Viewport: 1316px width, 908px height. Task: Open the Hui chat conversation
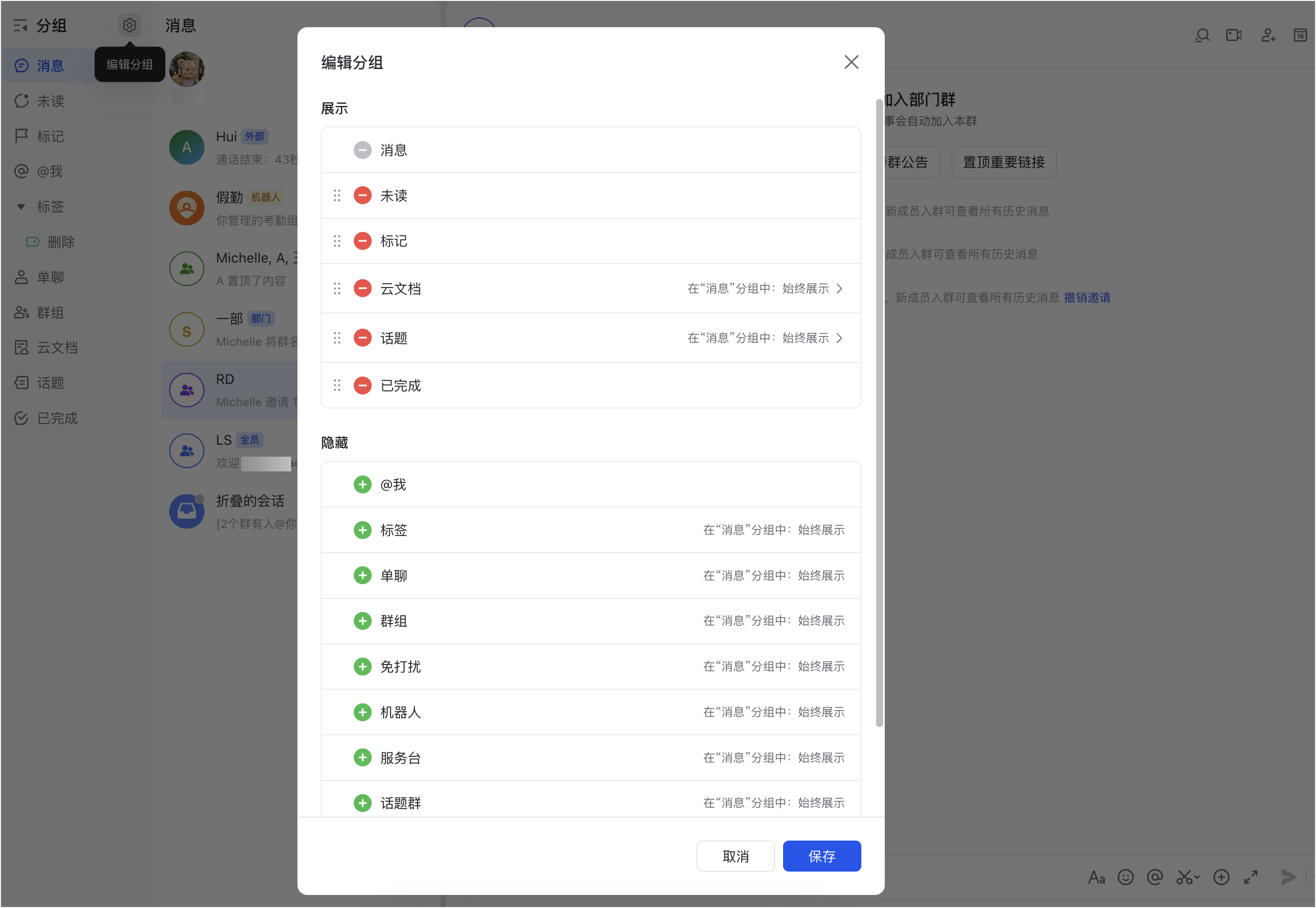click(x=230, y=147)
